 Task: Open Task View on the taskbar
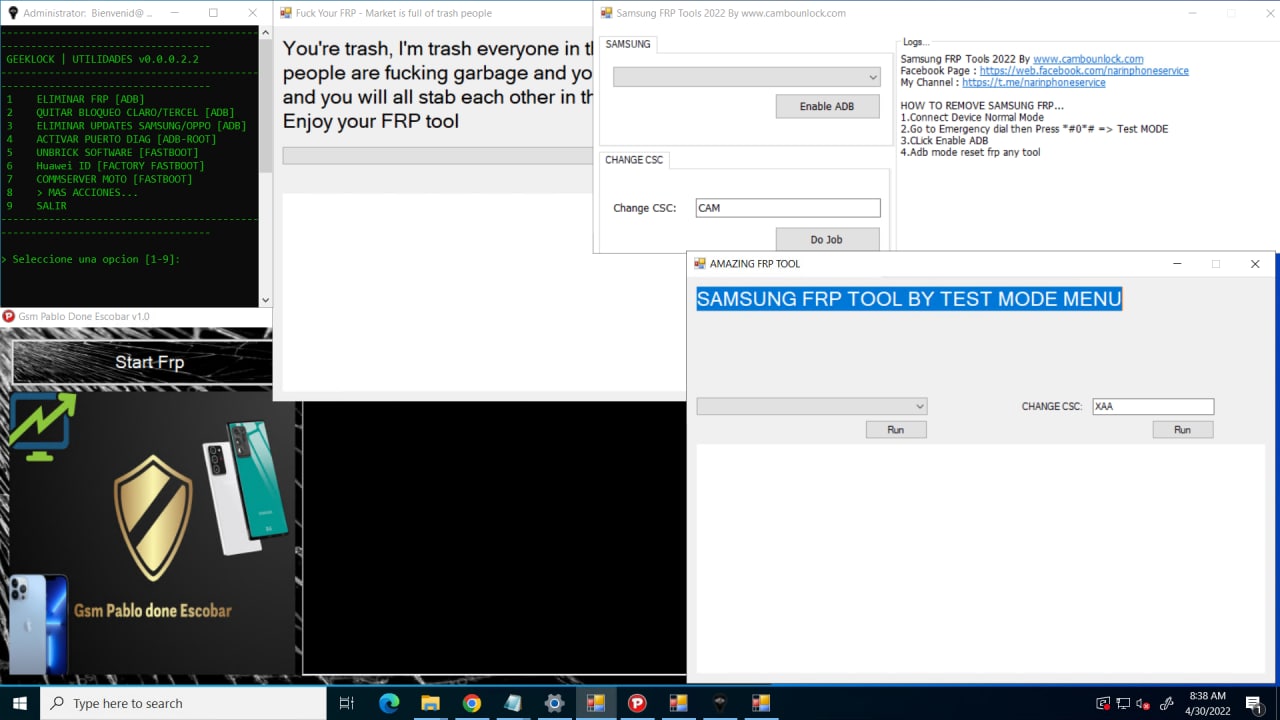pos(347,703)
